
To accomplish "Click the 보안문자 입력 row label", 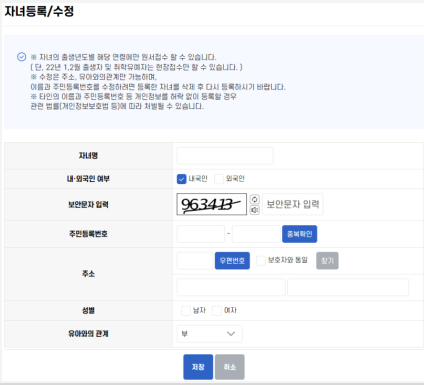I will pyautogui.click(x=88, y=204).
